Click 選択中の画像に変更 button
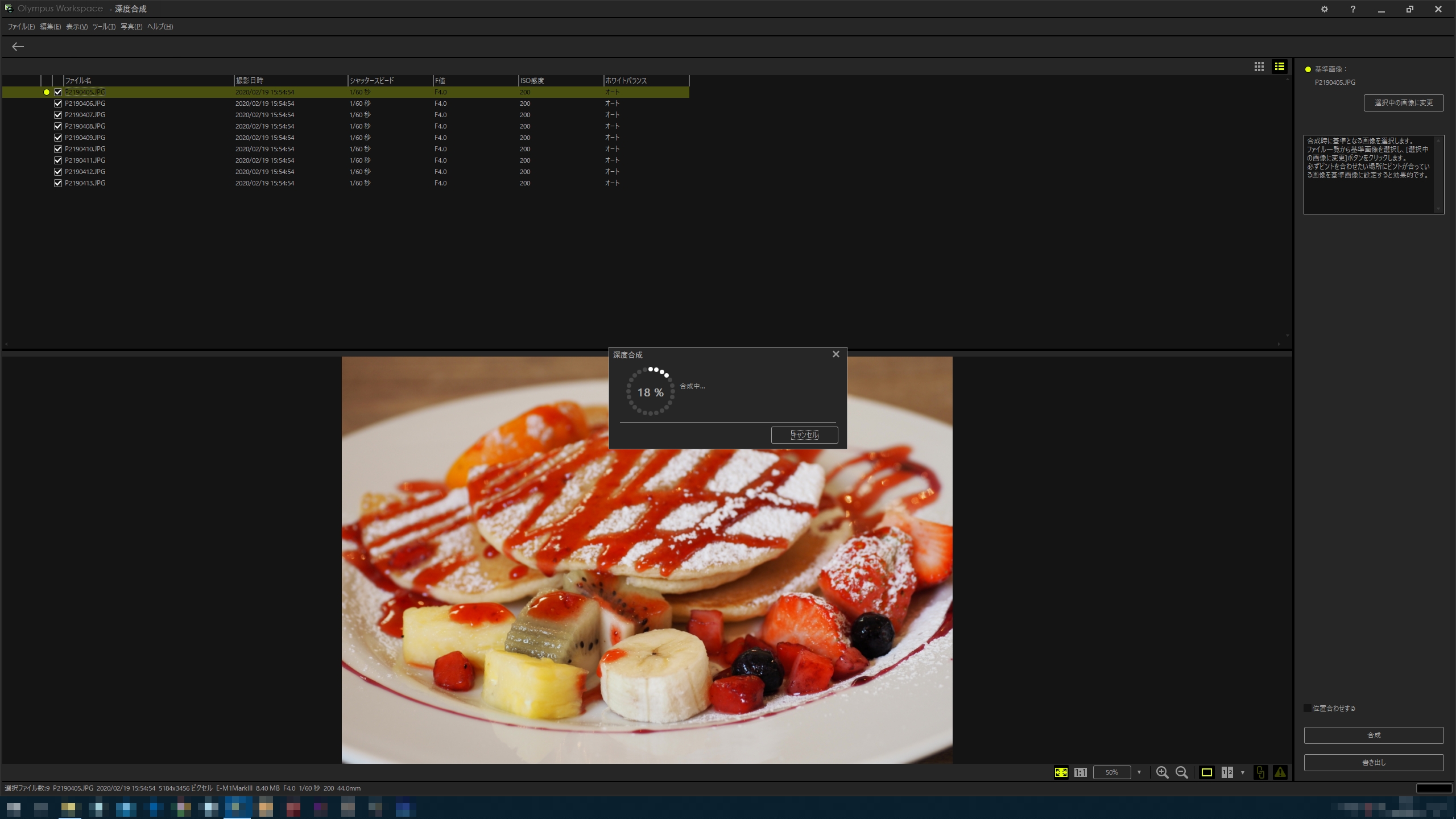 pos(1404,103)
